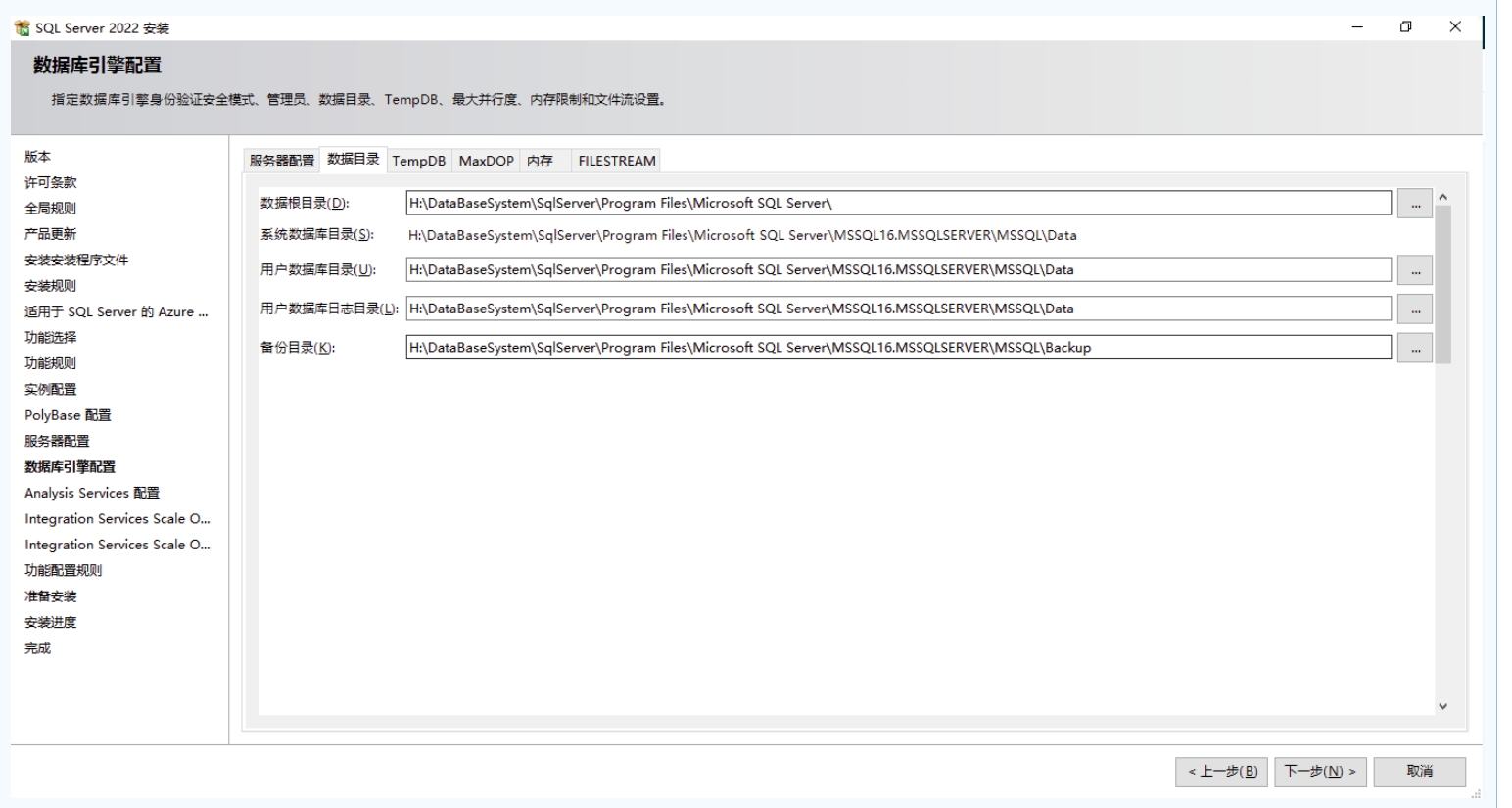This screenshot has width=1512, height=808.
Task: Select the 功能配置规则 step
Action: point(63,570)
